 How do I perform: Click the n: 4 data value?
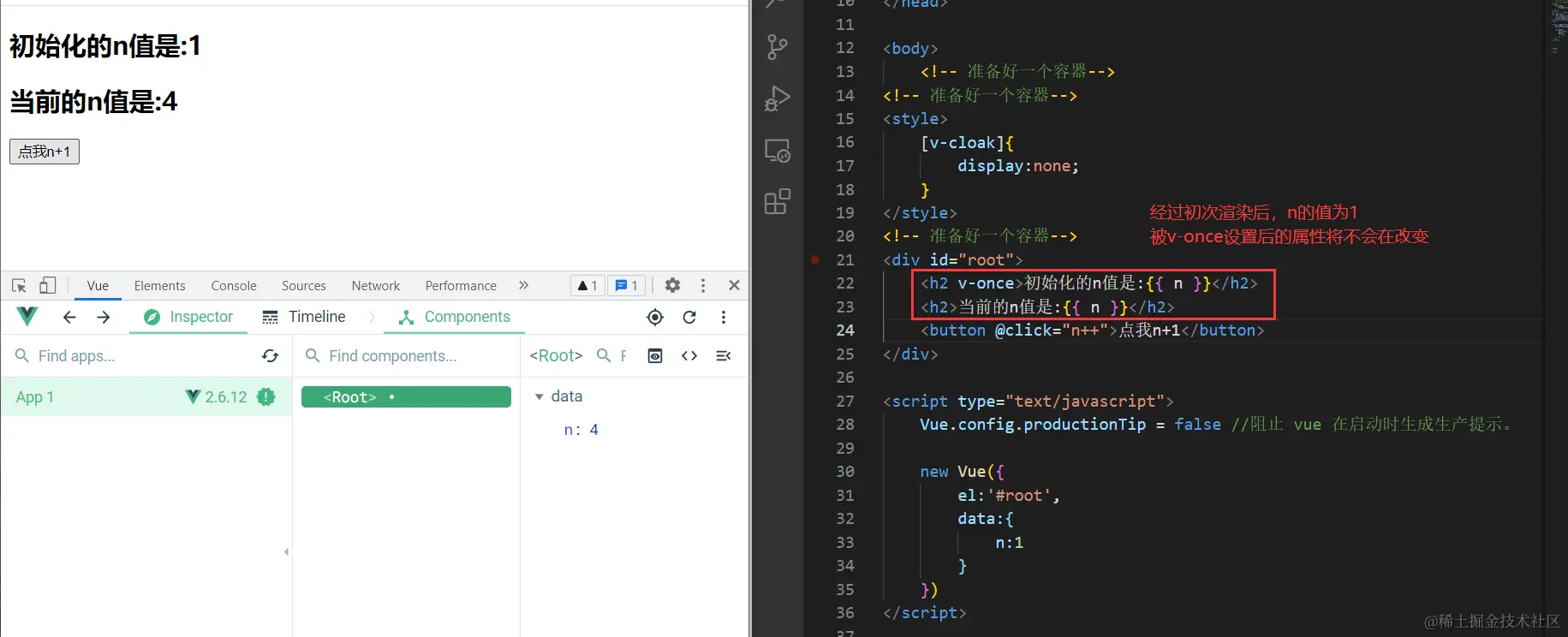pyautogui.click(x=581, y=430)
